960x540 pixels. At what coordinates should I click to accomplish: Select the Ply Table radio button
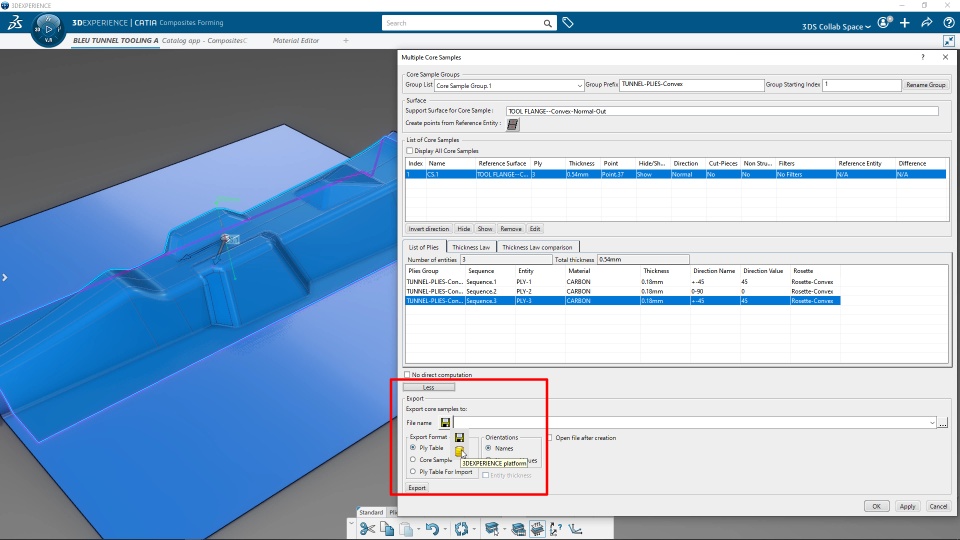pyautogui.click(x=413, y=448)
